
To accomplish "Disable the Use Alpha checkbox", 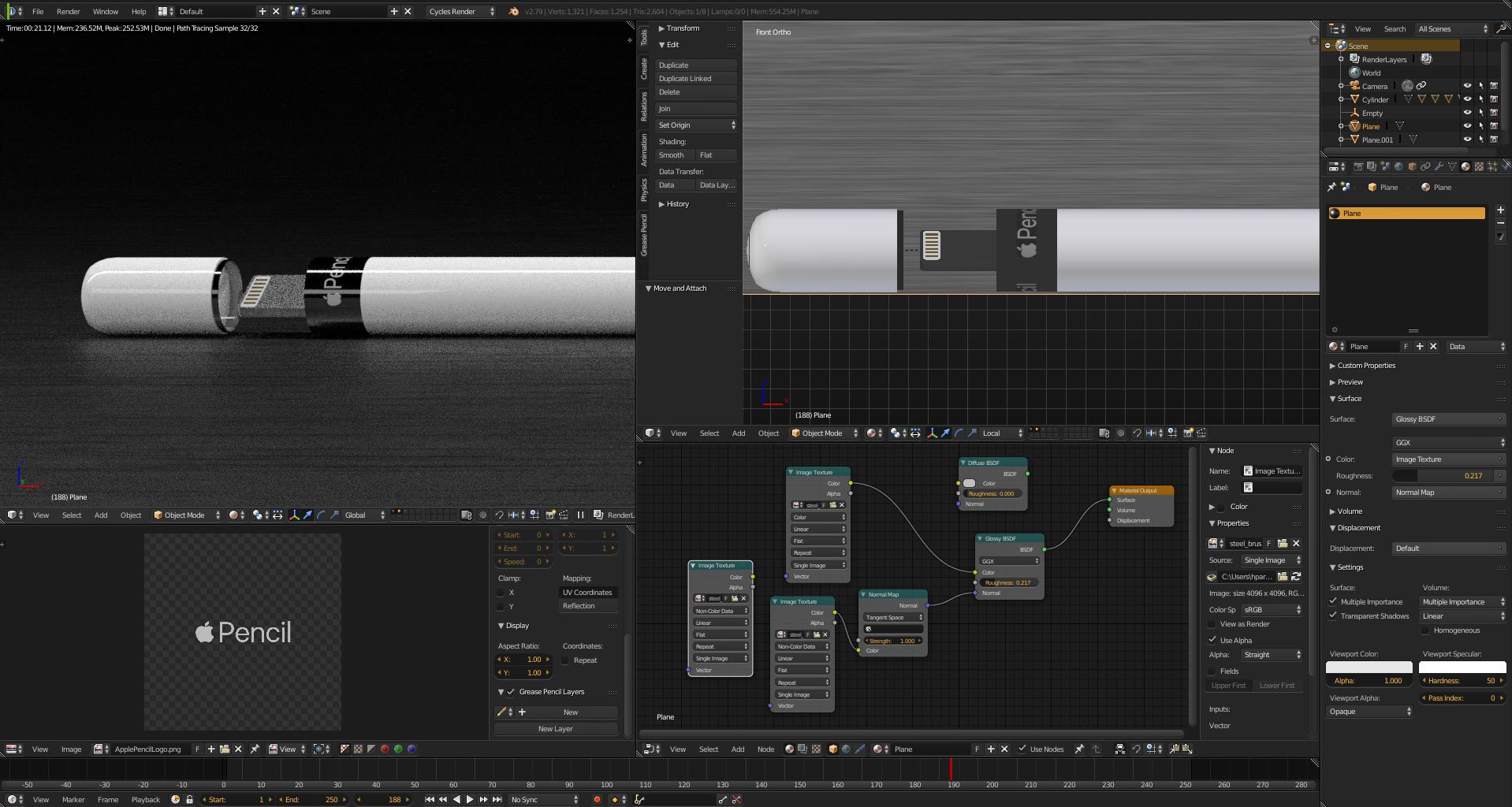I will click(x=1213, y=640).
